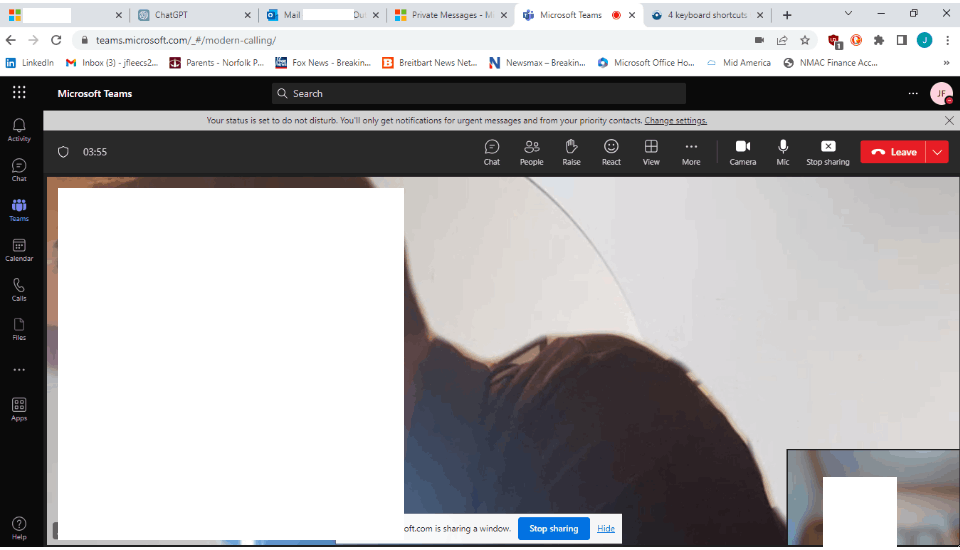
Task: Open the Activity feed in Teams sidebar
Action: coord(19,130)
